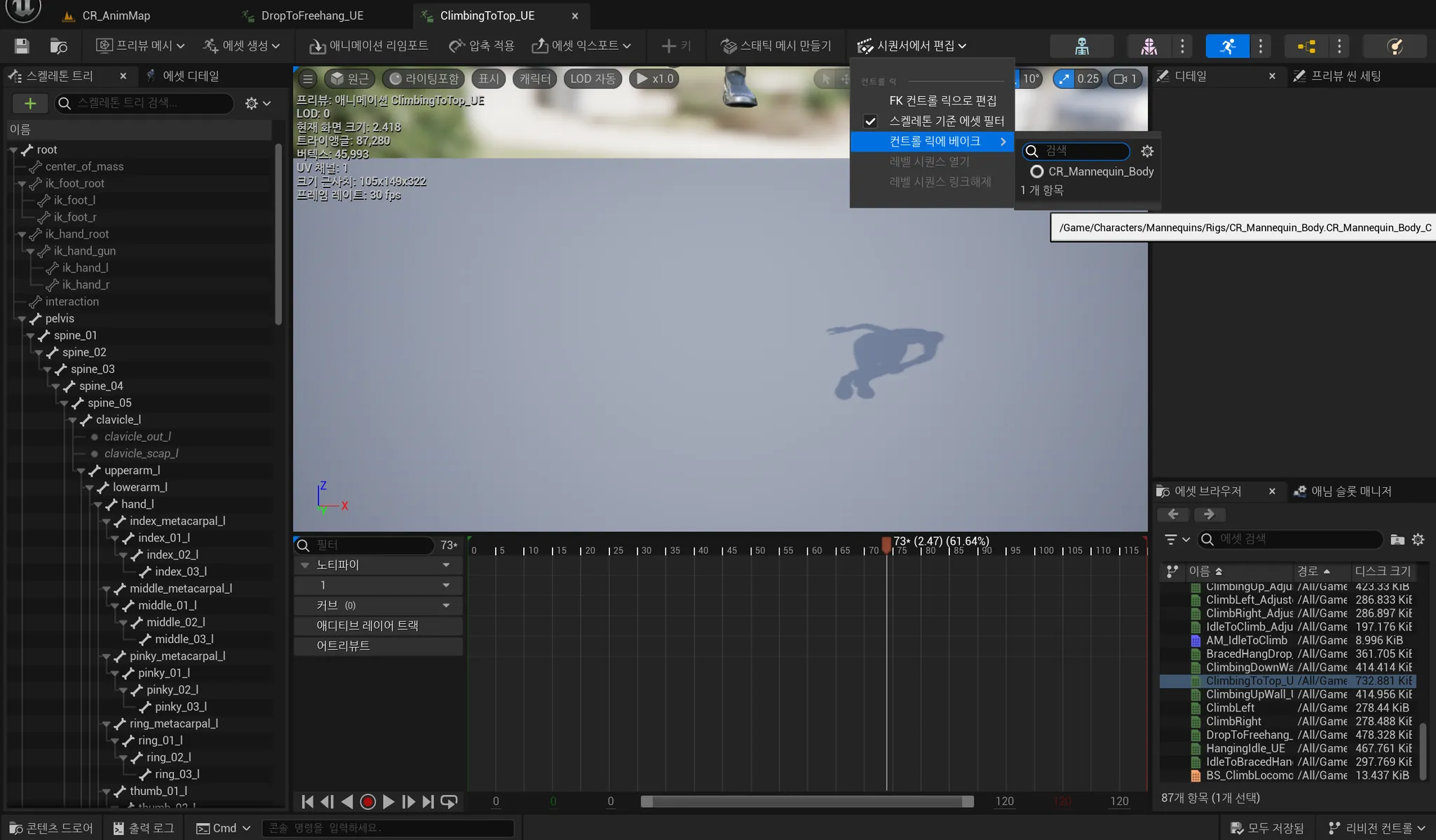Switch to skeleton editor mode icon
Screen dimensions: 1436x840
tap(1081, 46)
